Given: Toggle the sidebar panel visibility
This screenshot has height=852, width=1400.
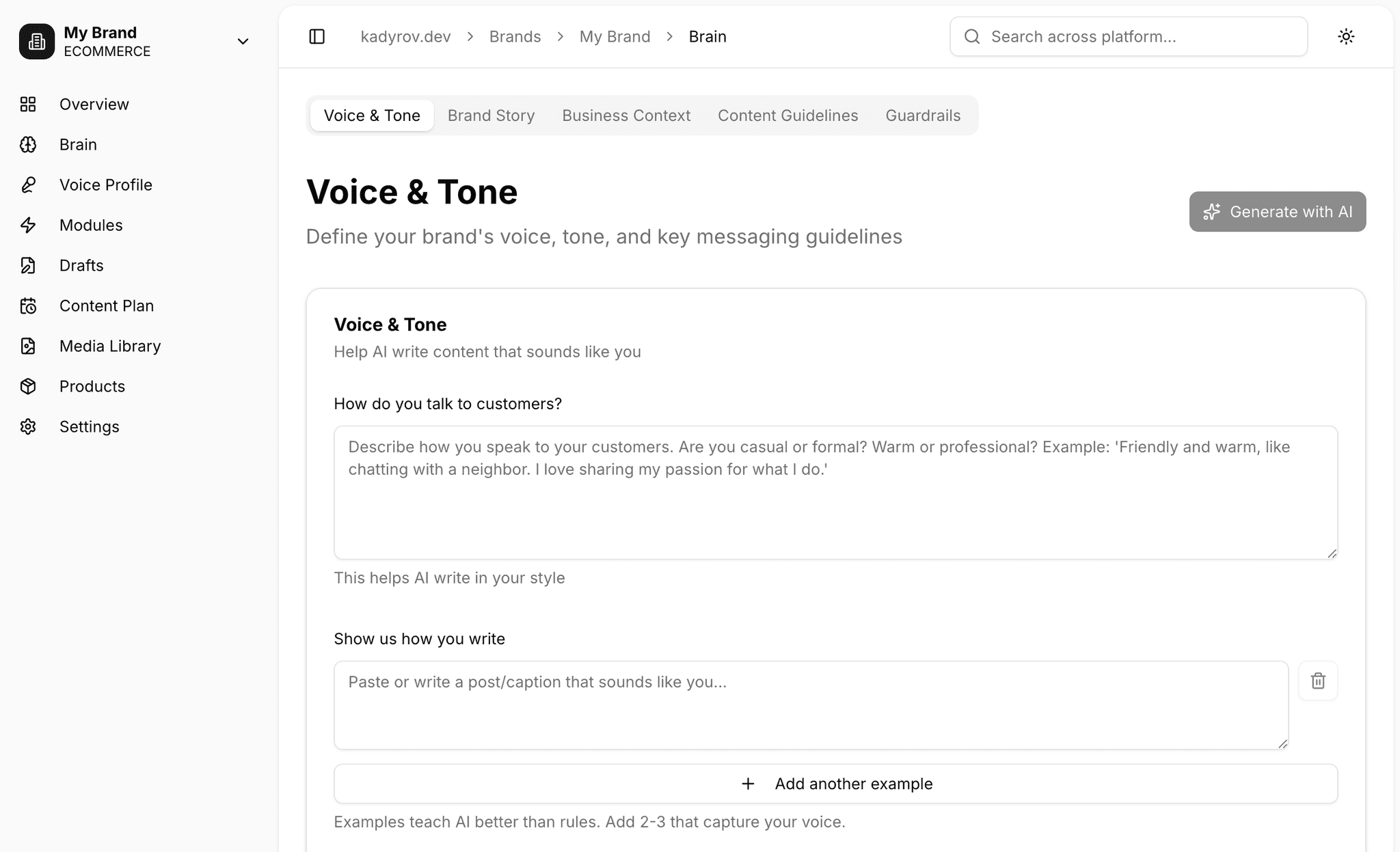Looking at the screenshot, I should pos(317,36).
